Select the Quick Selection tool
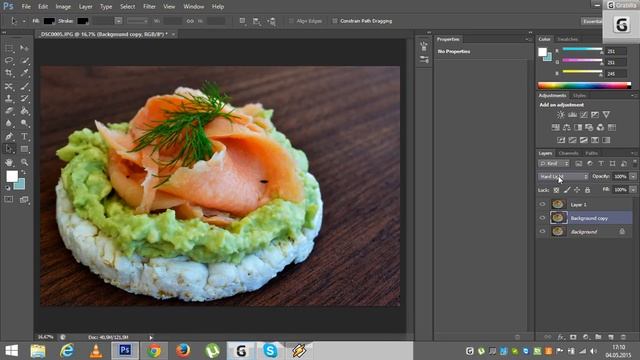The width and height of the screenshot is (640, 360). [x=24, y=61]
